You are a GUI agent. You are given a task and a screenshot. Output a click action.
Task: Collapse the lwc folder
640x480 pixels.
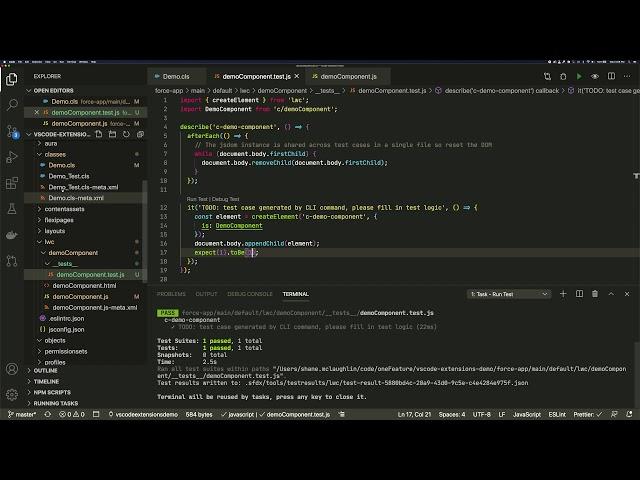click(47, 242)
